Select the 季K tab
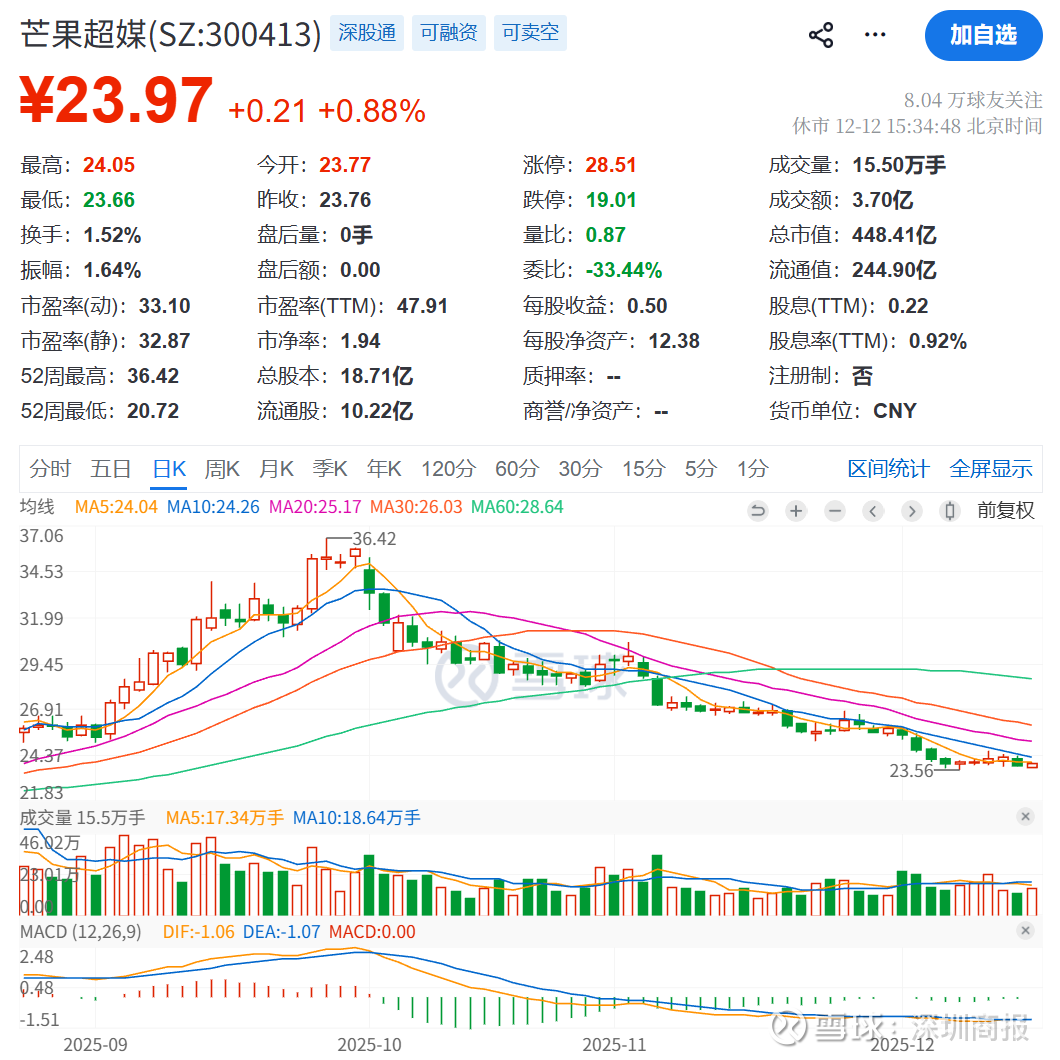This screenshot has width=1060, height=1060. pos(330,468)
